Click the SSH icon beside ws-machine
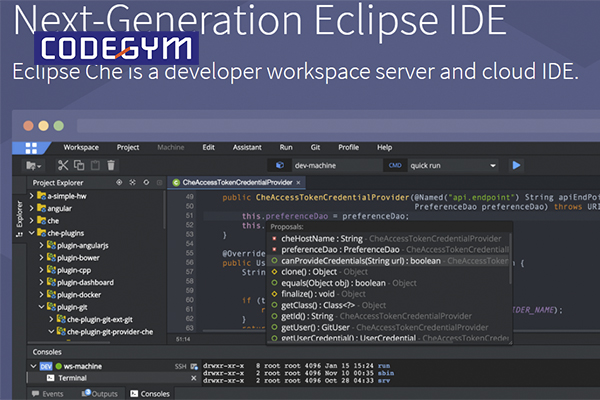This screenshot has height=400, width=600. [x=181, y=367]
